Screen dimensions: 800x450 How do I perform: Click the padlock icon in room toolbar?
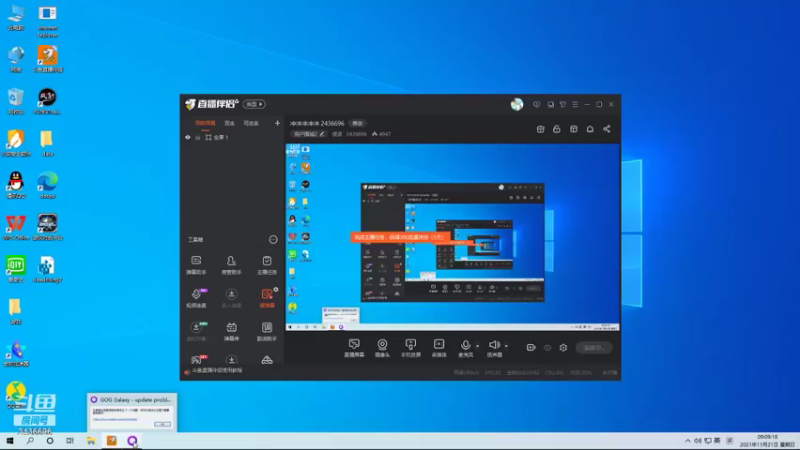pyautogui.click(x=557, y=129)
